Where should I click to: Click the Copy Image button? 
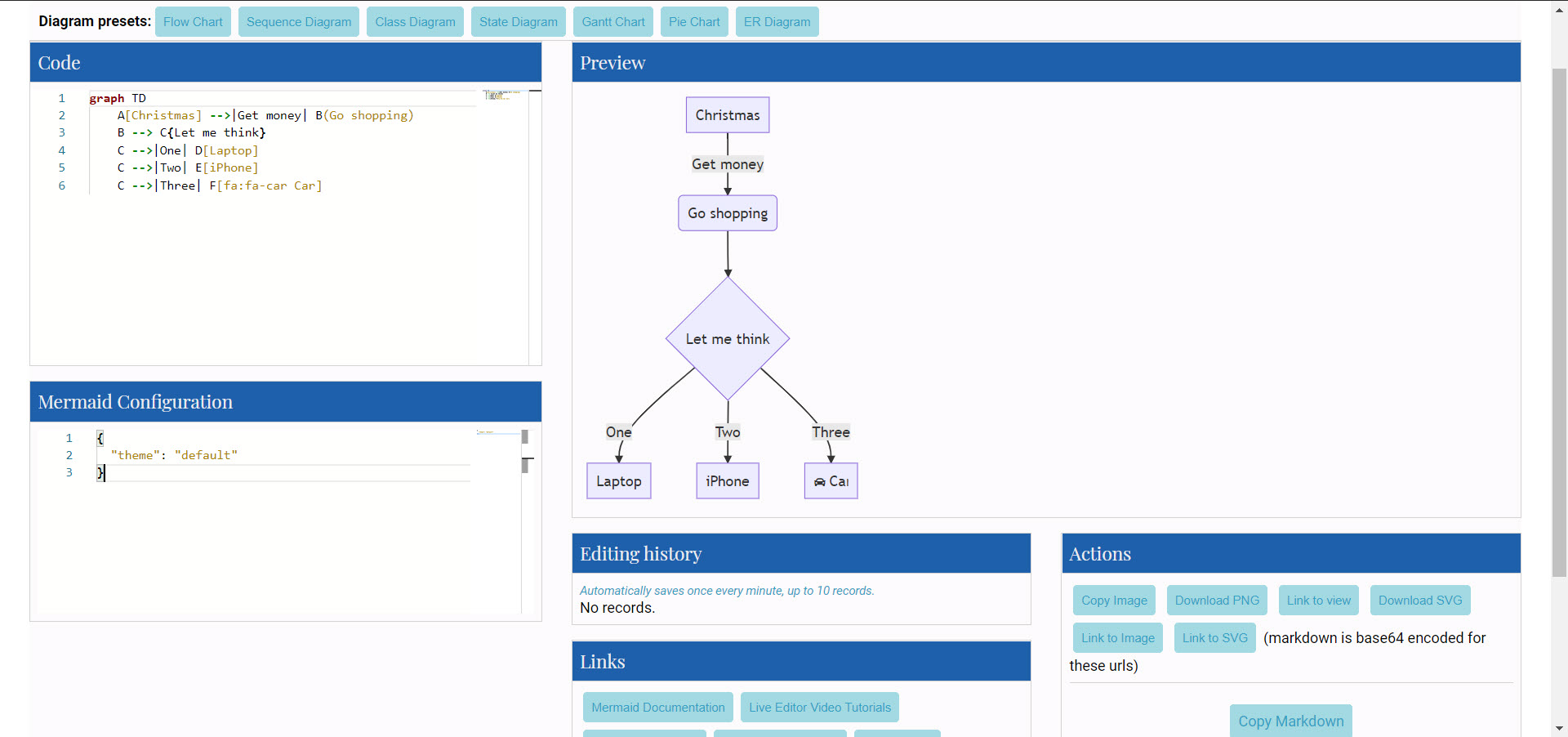tap(1114, 601)
